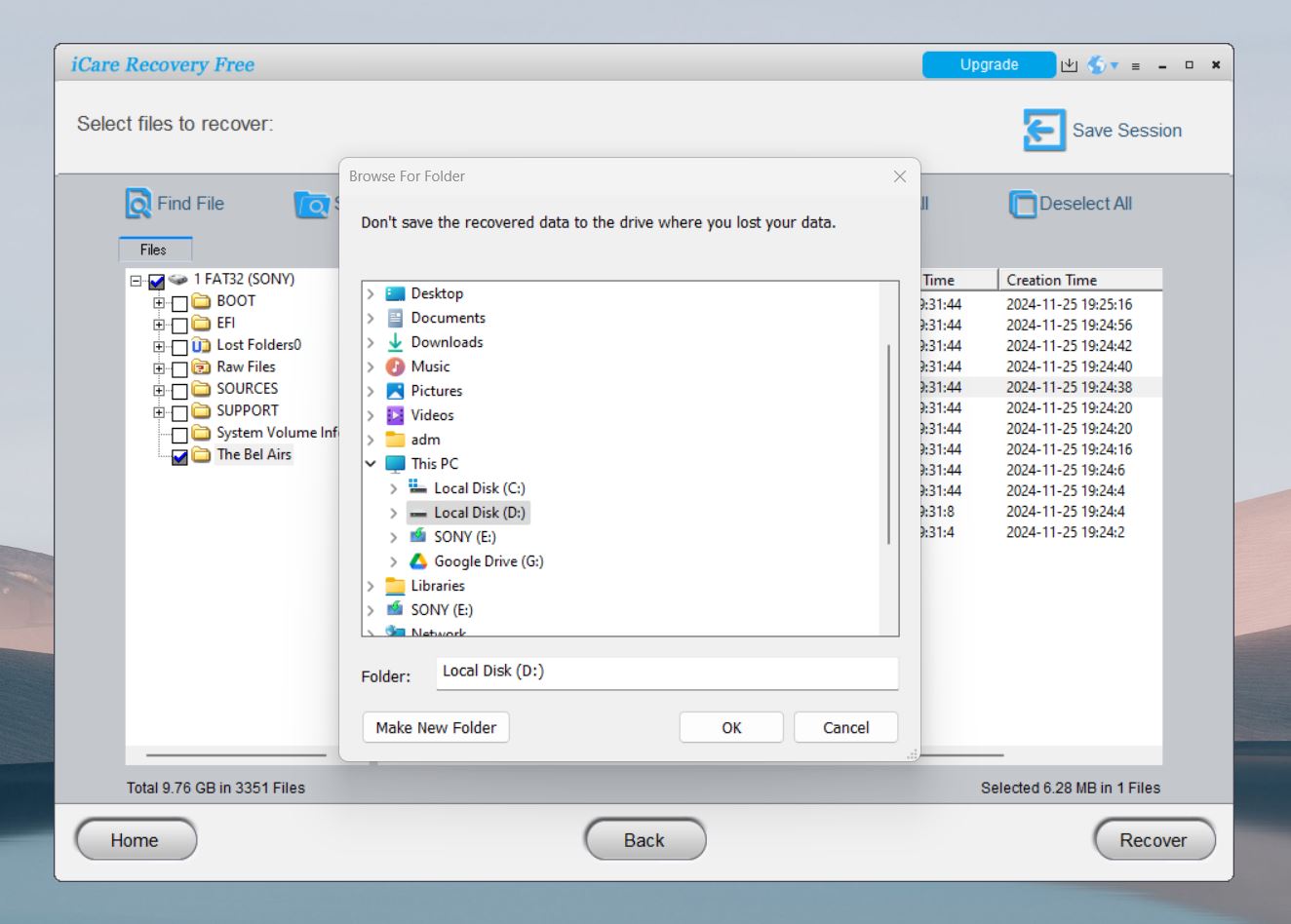Expand the Libraries node
The image size is (1291, 924).
click(x=371, y=586)
